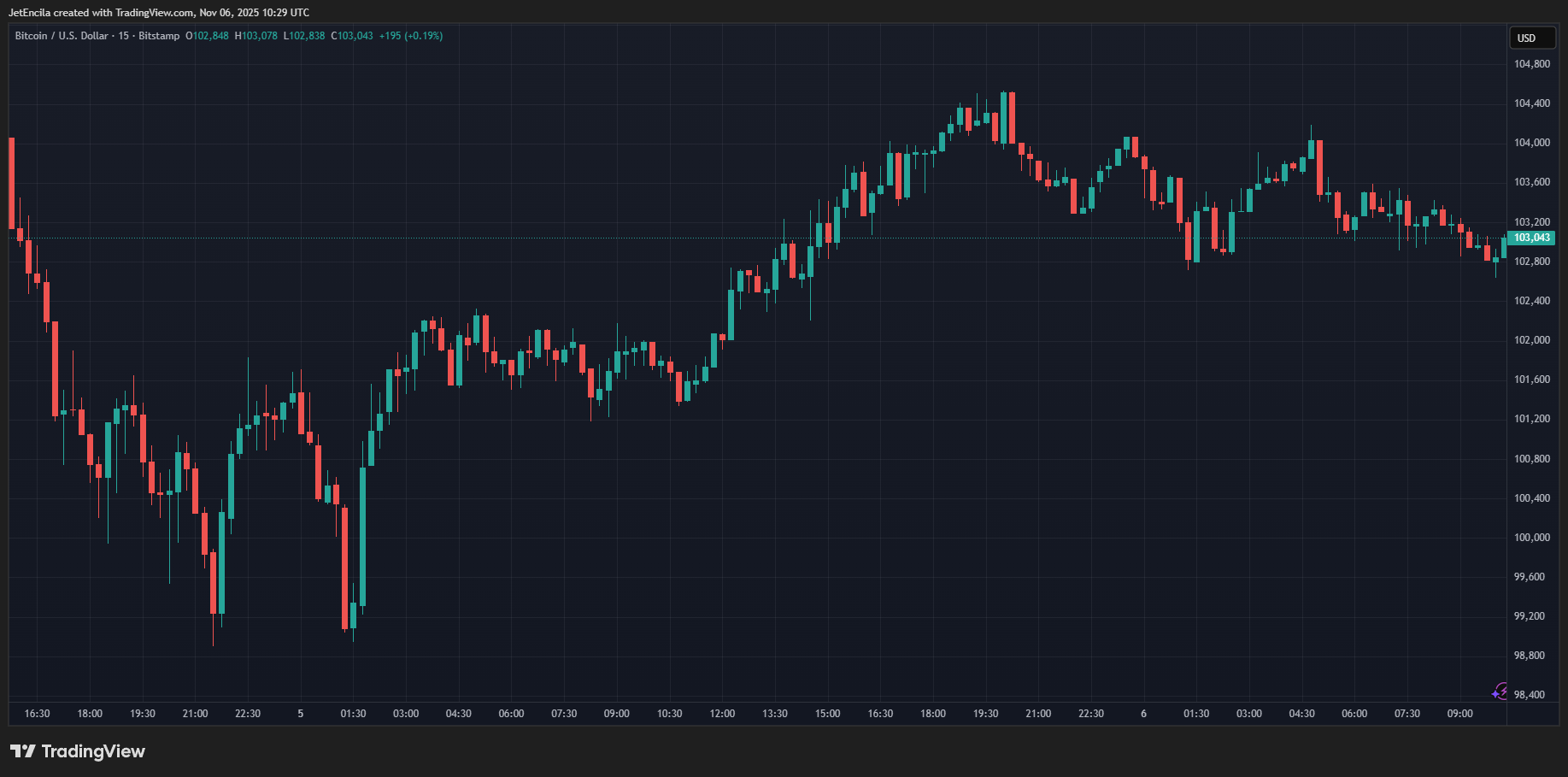Viewport: 1568px width, 777px height.
Task: Click the low value L102,838
Action: coord(304,36)
